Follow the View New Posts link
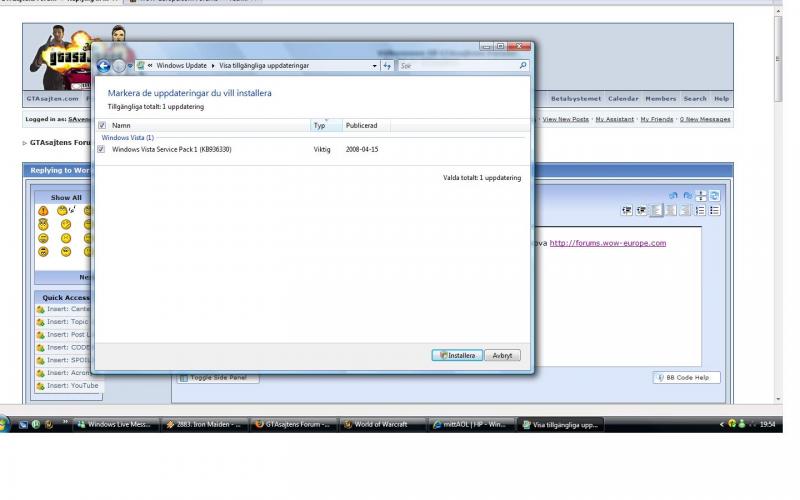This screenshot has height=500, width=800. point(565,119)
